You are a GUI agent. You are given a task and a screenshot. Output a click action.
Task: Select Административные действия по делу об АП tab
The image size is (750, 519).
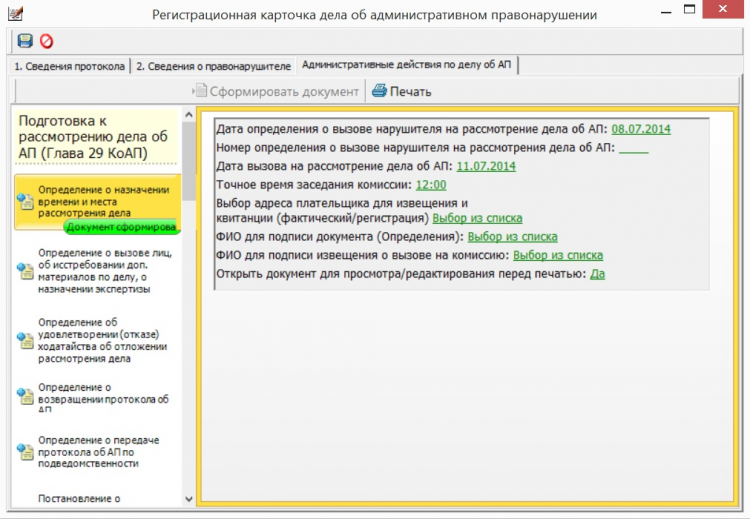pos(407,65)
